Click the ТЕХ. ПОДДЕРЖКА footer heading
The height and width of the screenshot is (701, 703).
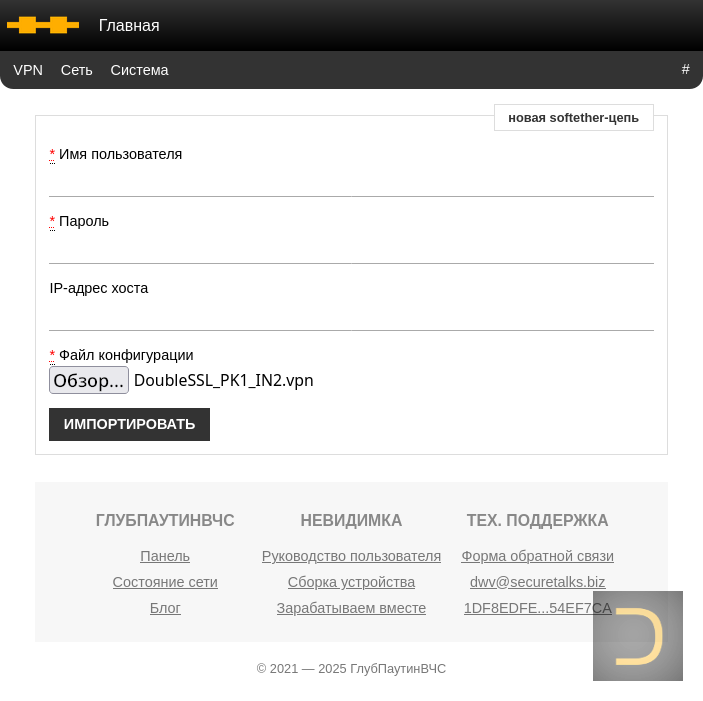[537, 520]
